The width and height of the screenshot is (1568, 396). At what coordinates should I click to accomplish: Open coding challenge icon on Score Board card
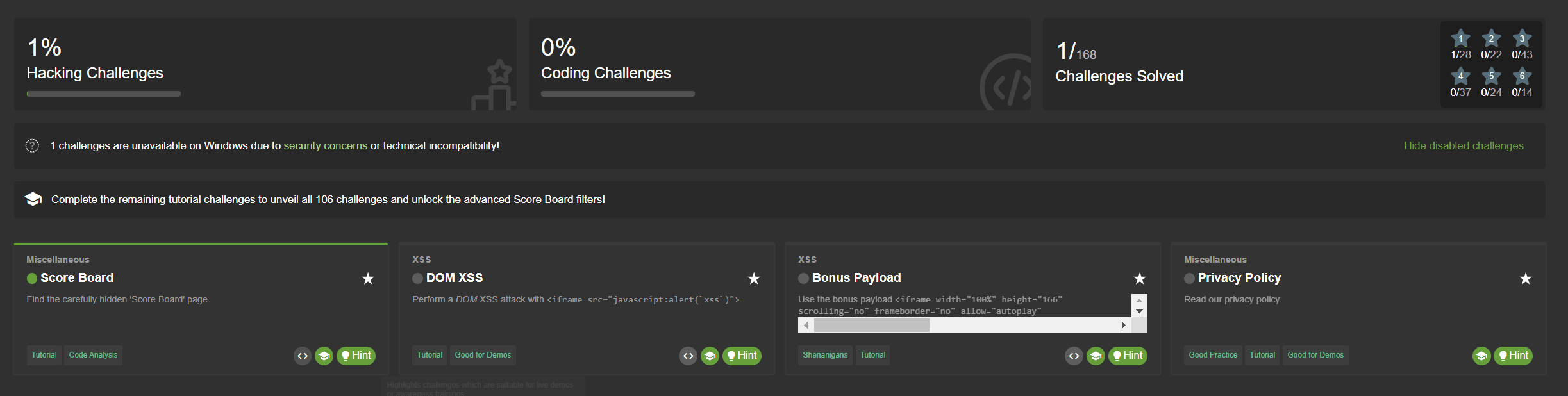(303, 356)
